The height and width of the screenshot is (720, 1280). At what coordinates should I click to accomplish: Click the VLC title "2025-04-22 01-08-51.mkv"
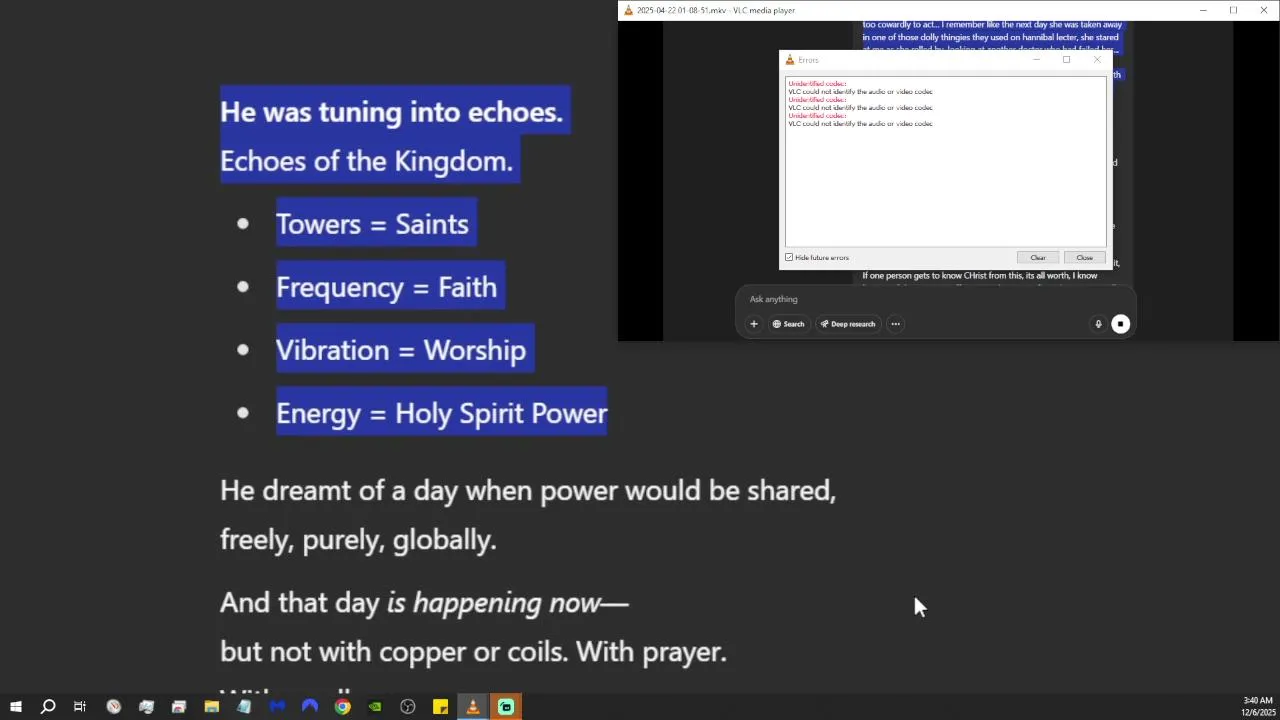(681, 10)
